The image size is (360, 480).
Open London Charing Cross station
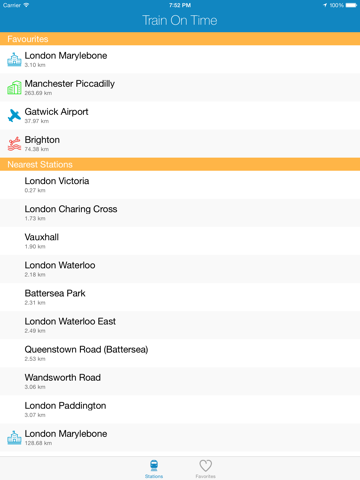180,213
